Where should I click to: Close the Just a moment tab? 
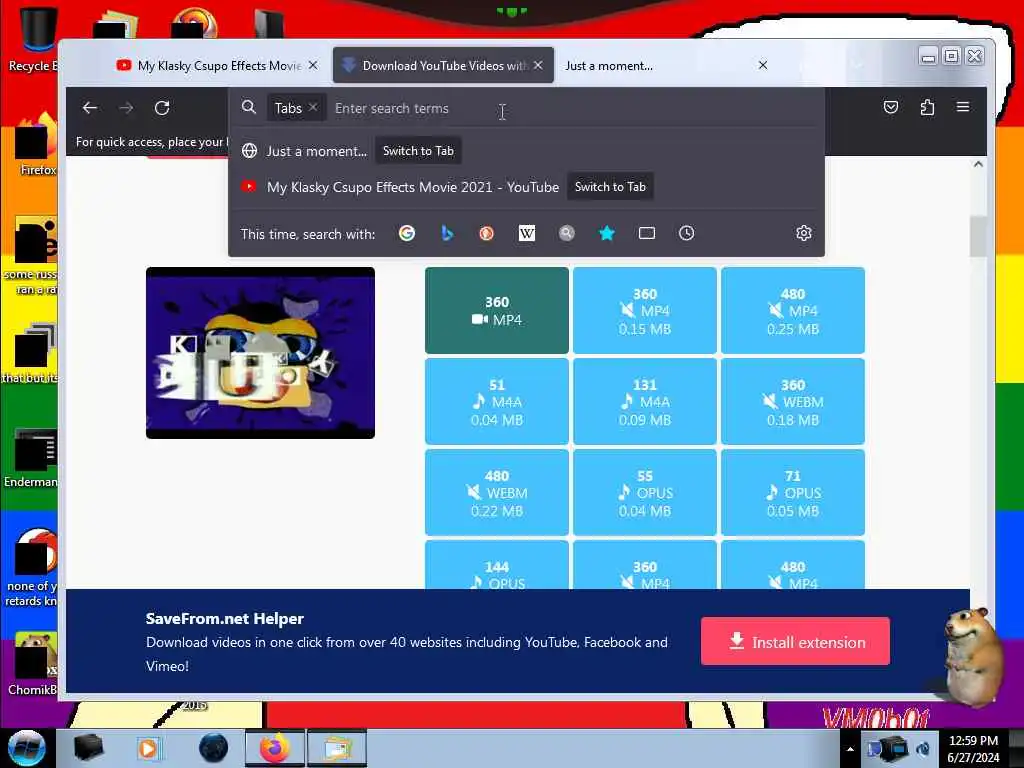tap(763, 65)
